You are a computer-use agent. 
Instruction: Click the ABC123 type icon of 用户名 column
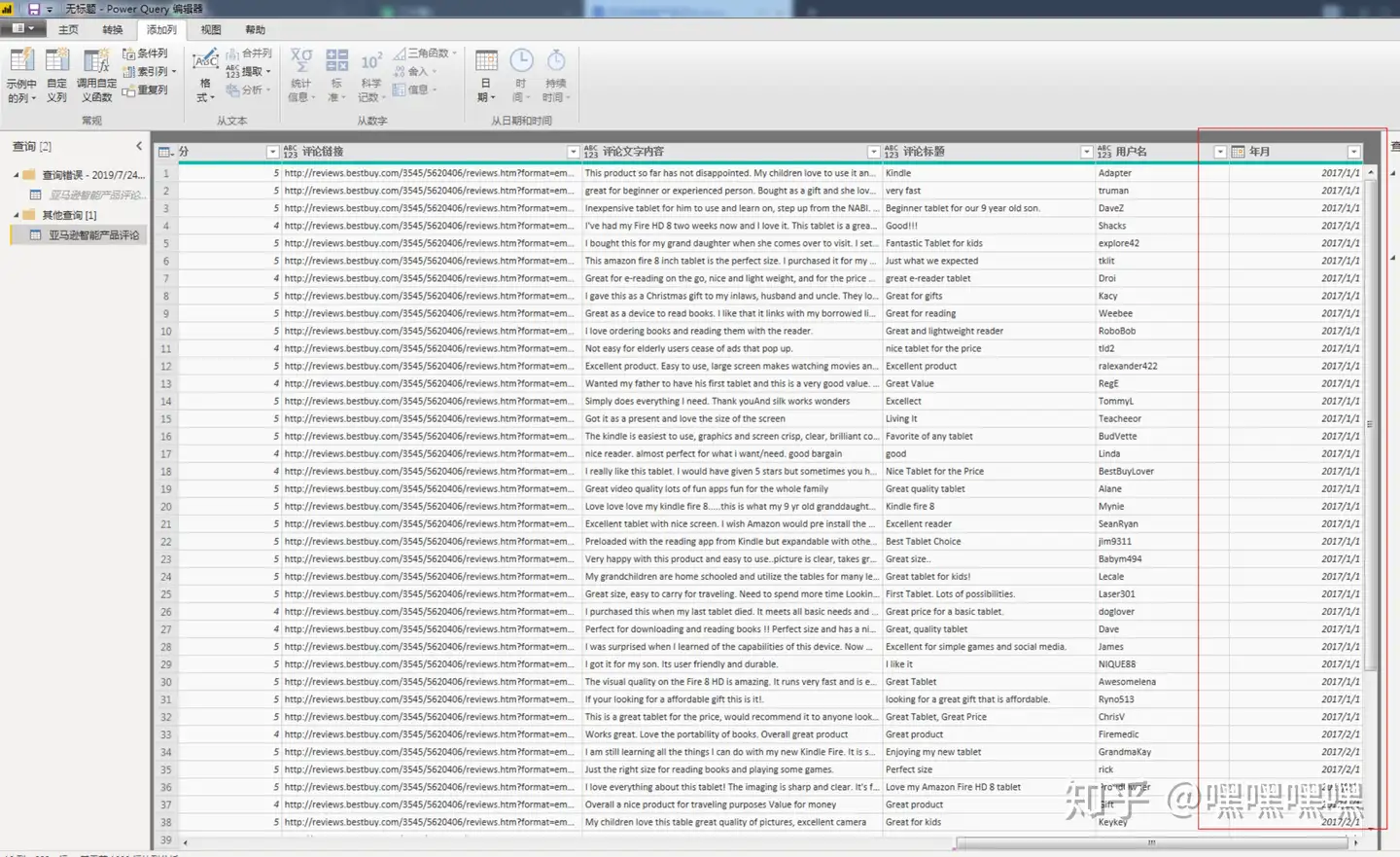click(x=1103, y=152)
